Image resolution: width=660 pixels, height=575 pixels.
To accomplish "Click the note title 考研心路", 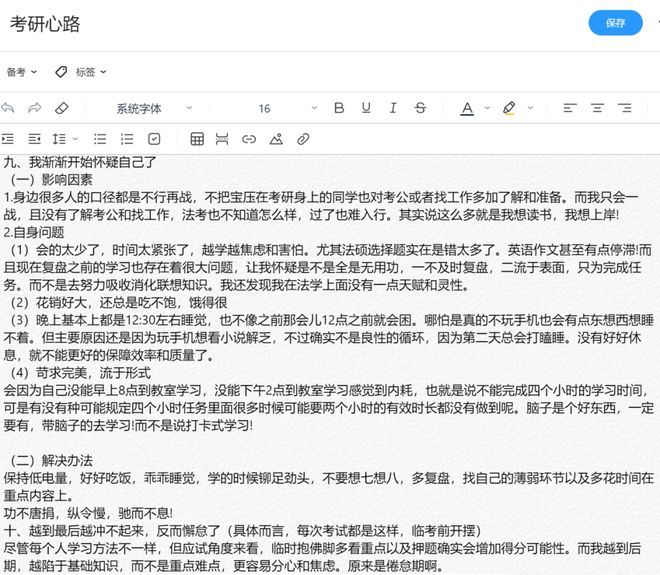I will click(45, 24).
